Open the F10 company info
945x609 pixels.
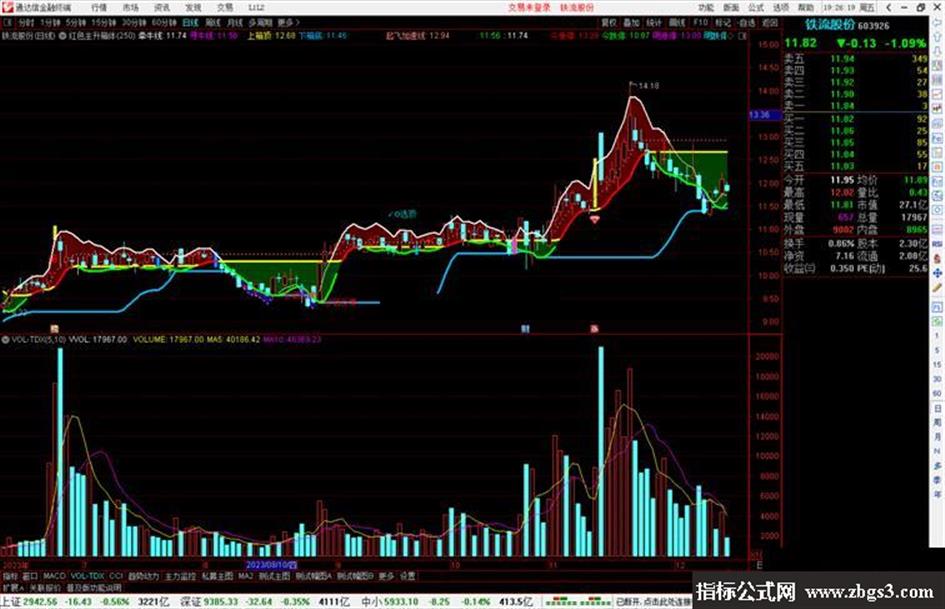pyautogui.click(x=700, y=22)
